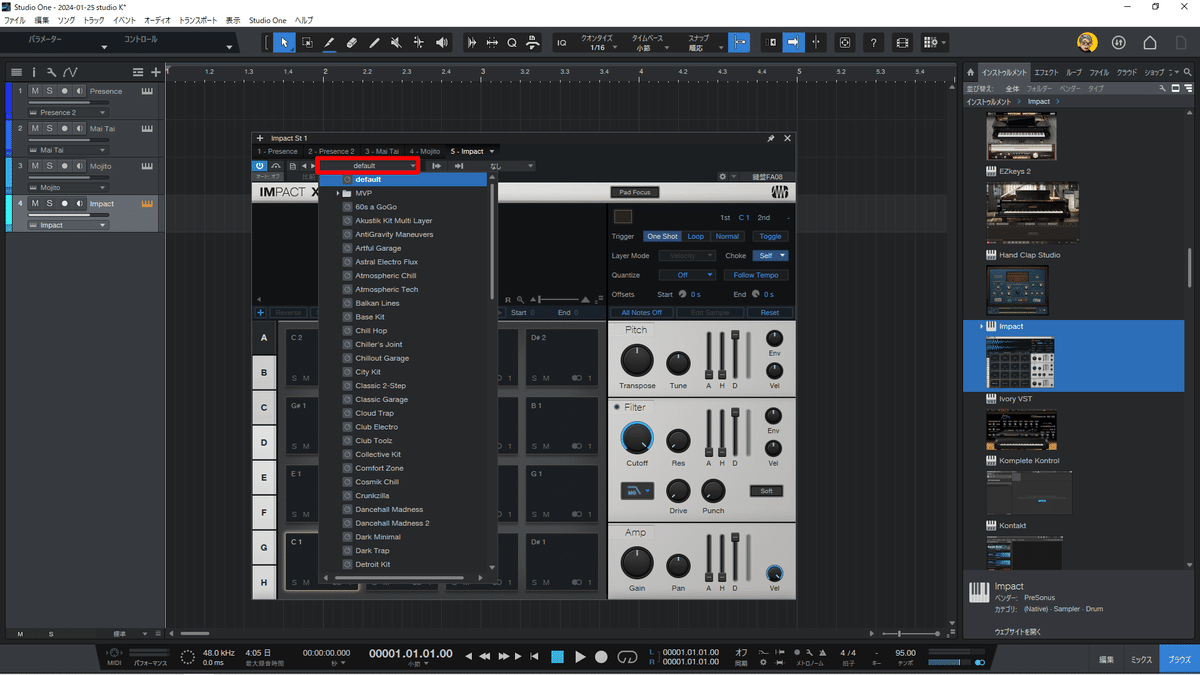Select the Arrow tool in the toolbar
This screenshot has height=675, width=1200.
pos(284,43)
